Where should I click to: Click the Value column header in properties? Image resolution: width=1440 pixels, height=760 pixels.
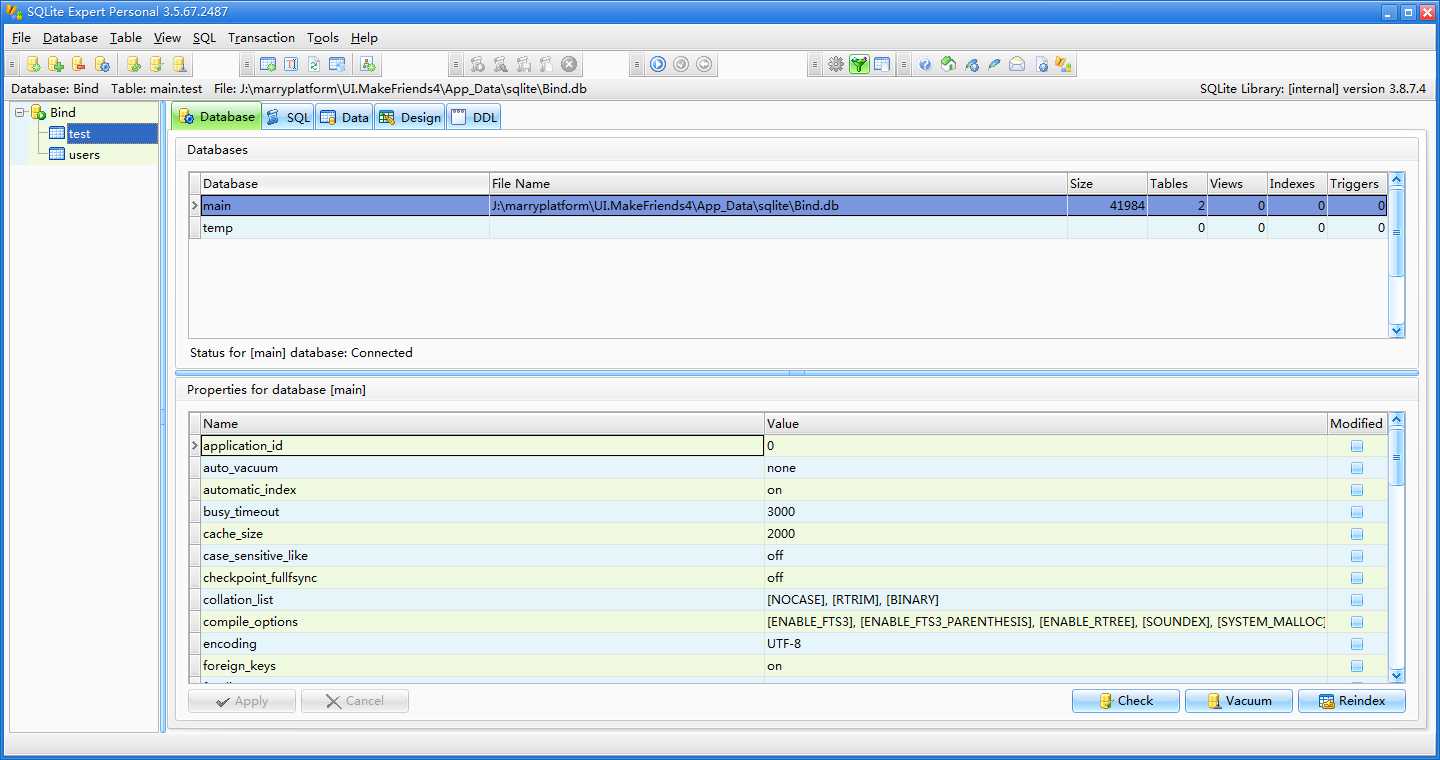coord(1046,424)
